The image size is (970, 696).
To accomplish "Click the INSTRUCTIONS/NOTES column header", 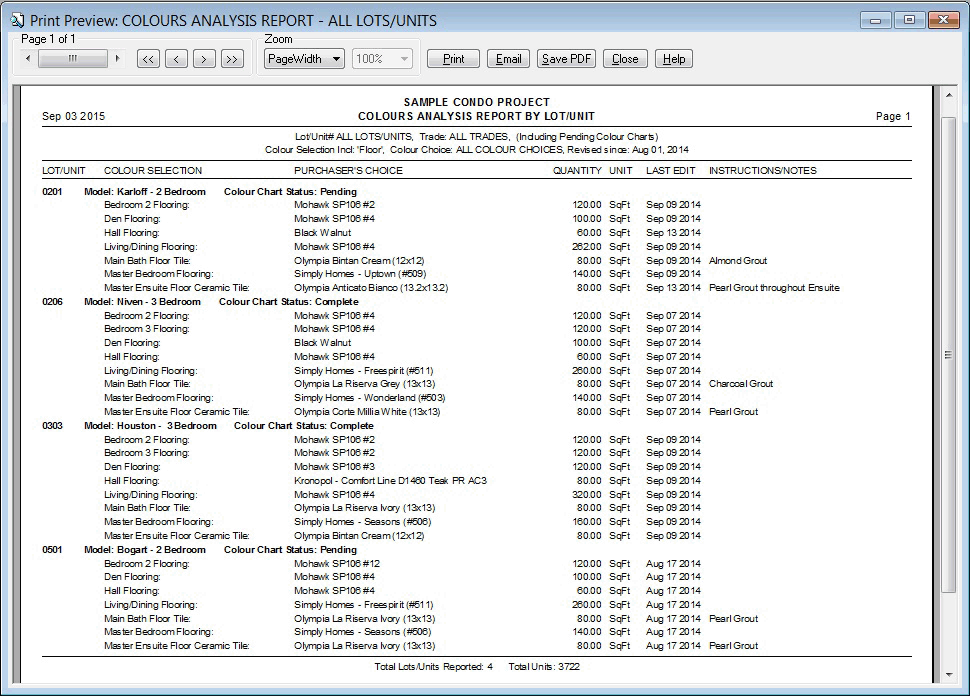I will [x=763, y=171].
